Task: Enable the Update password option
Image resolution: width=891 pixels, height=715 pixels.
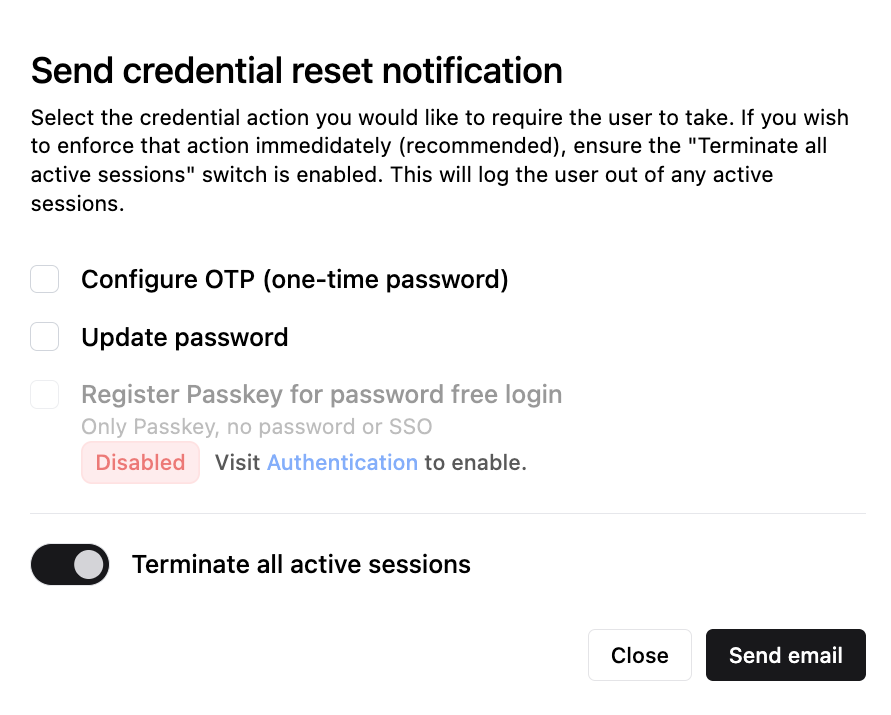Action: pyautogui.click(x=44, y=337)
